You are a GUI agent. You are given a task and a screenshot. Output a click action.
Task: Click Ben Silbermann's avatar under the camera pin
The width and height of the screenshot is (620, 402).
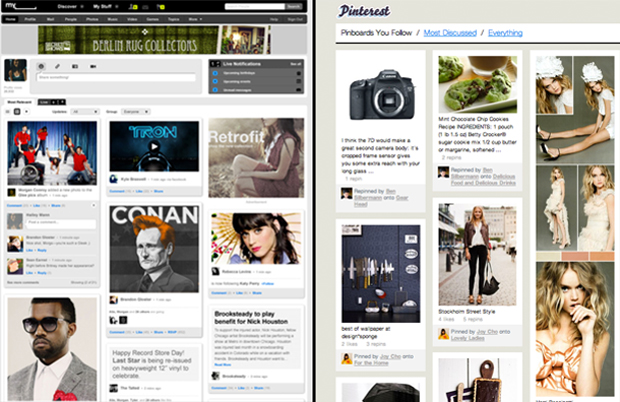pos(346,193)
